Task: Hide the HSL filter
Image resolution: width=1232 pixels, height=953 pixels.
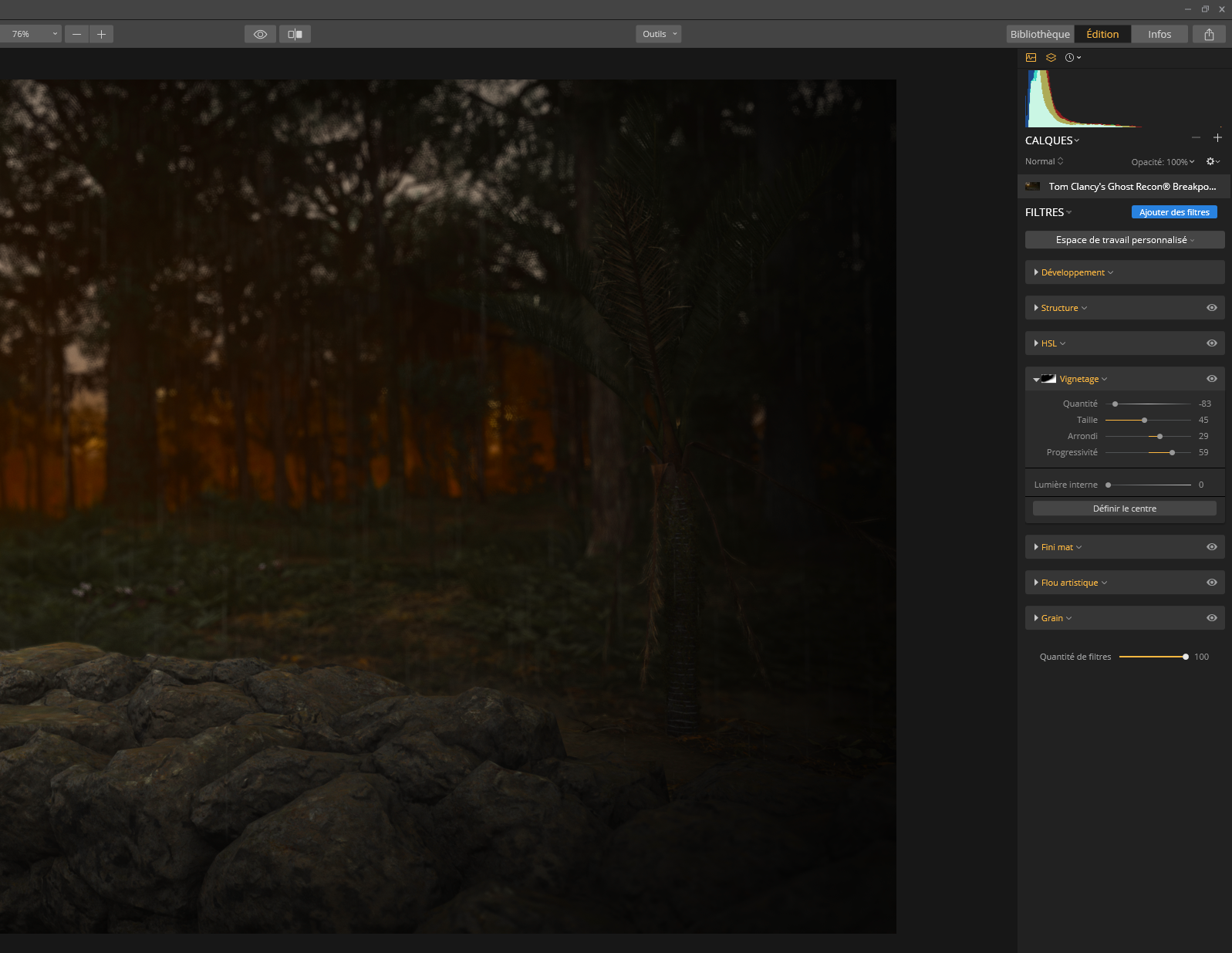Action: point(1212,343)
